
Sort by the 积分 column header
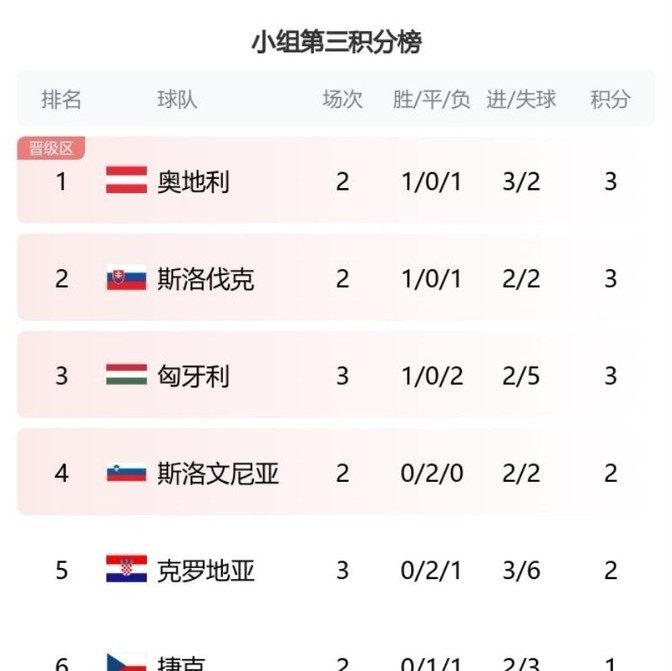pyautogui.click(x=610, y=99)
